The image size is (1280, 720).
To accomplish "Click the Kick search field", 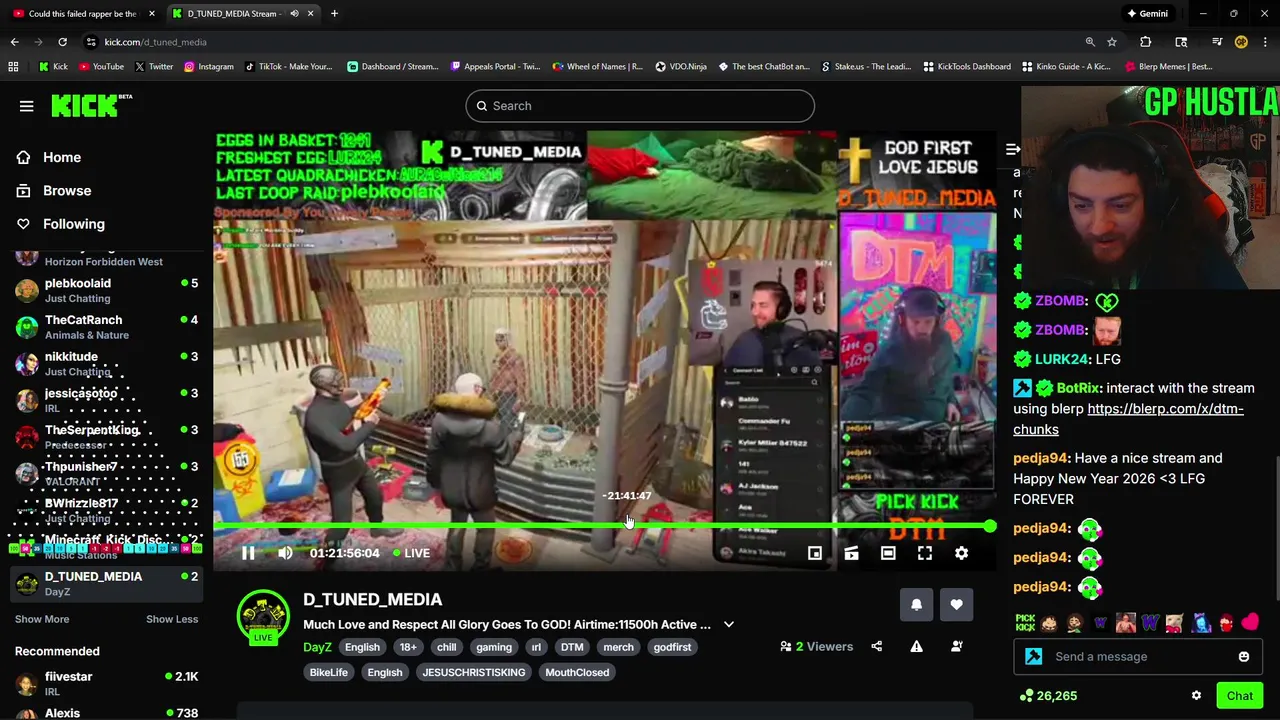I will click(x=640, y=106).
